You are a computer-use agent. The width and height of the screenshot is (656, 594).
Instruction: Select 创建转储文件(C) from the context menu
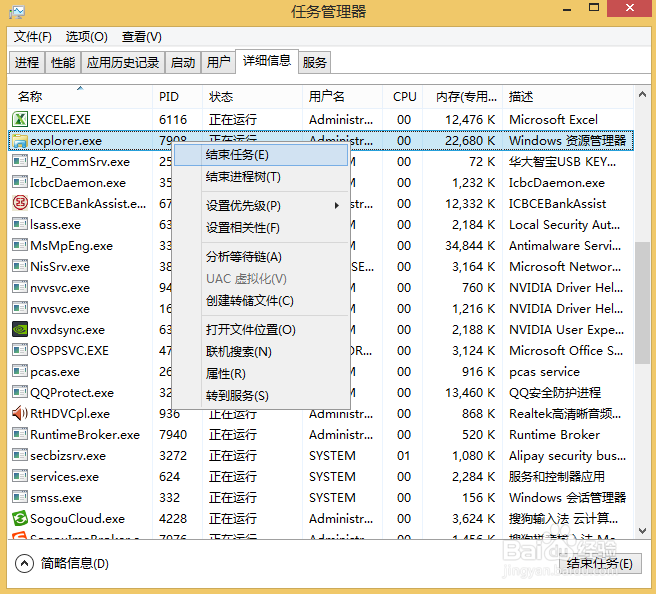[x=261, y=301]
